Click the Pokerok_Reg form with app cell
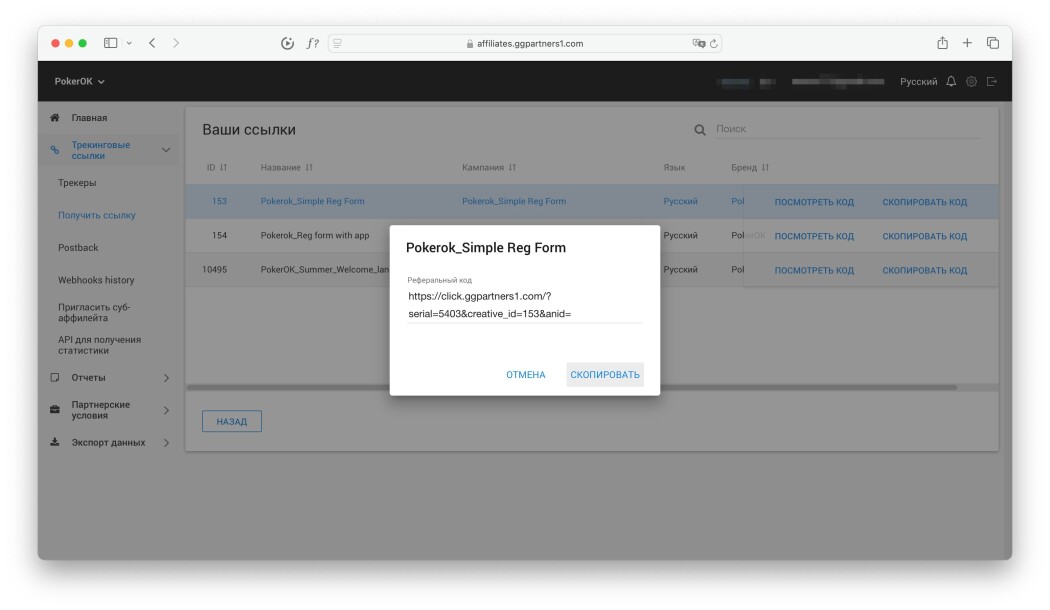The height and width of the screenshot is (610, 1050). click(x=315, y=235)
